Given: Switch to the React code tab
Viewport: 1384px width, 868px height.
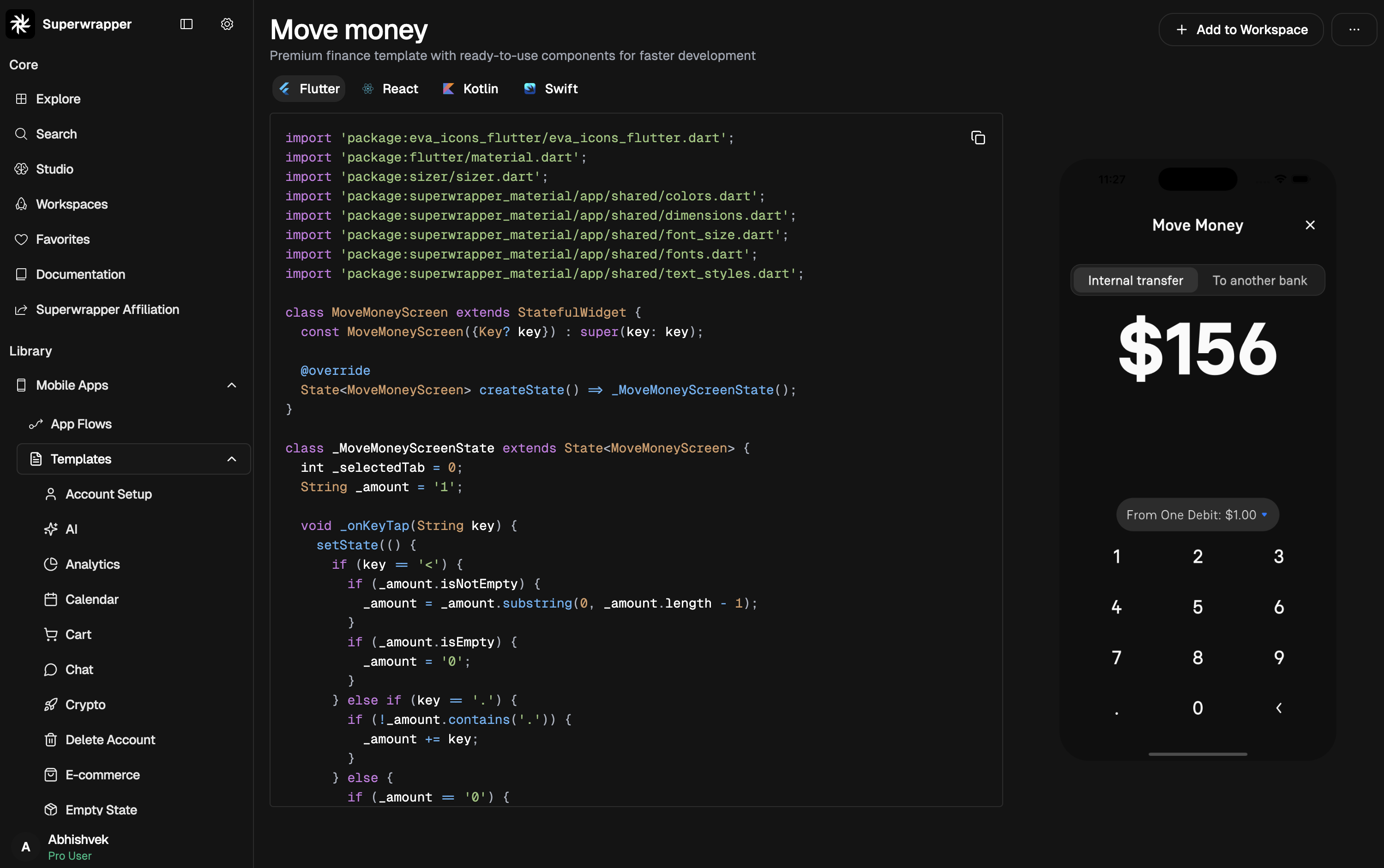Looking at the screenshot, I should [391, 89].
